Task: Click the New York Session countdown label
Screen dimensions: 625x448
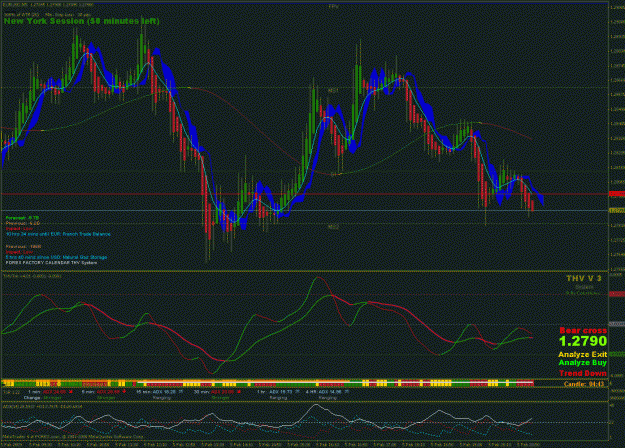Action: (81, 21)
